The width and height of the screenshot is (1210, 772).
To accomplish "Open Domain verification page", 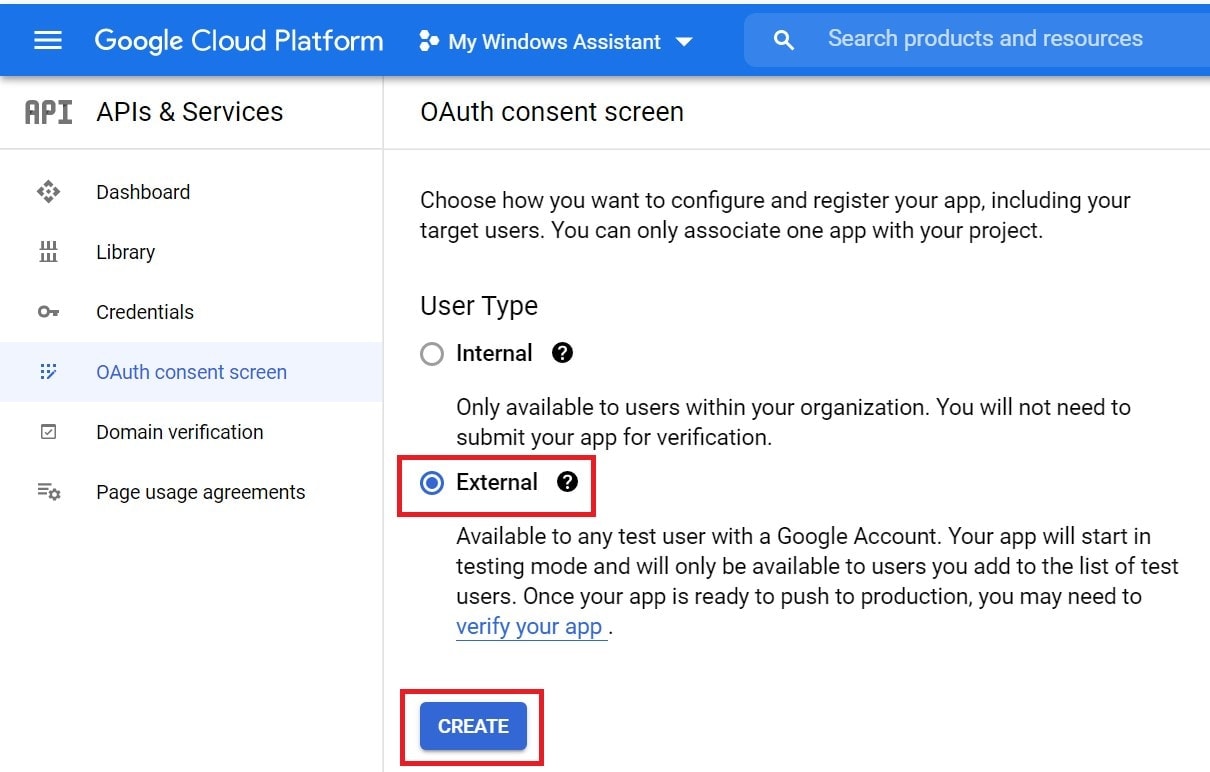I will (x=180, y=432).
